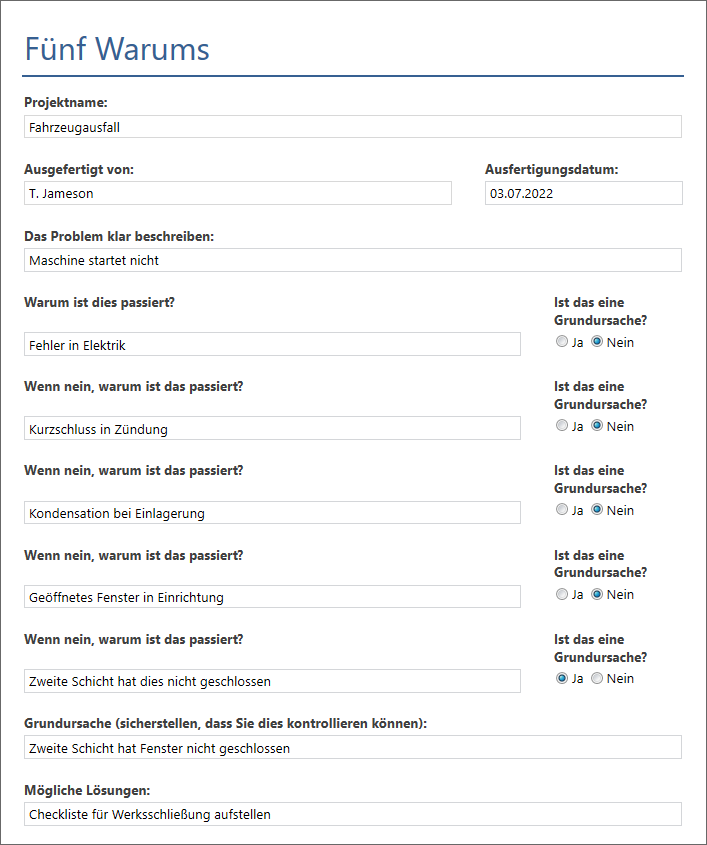Select "Nein" beside "Kurzschluss in Zündung"
Image resolution: width=707 pixels, height=845 pixels.
coord(597,425)
